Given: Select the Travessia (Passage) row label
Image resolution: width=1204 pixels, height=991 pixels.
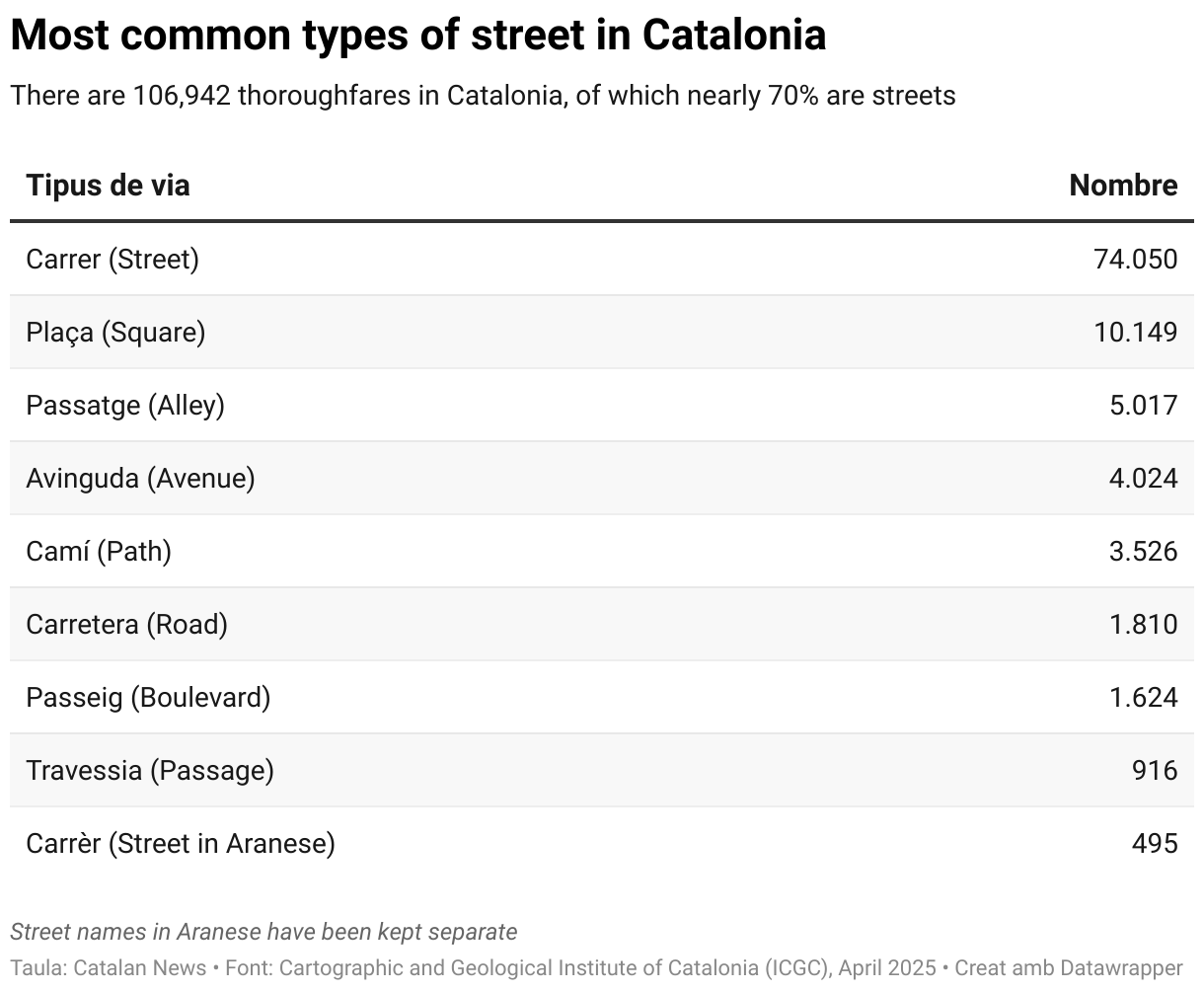Looking at the screenshot, I should [150, 770].
